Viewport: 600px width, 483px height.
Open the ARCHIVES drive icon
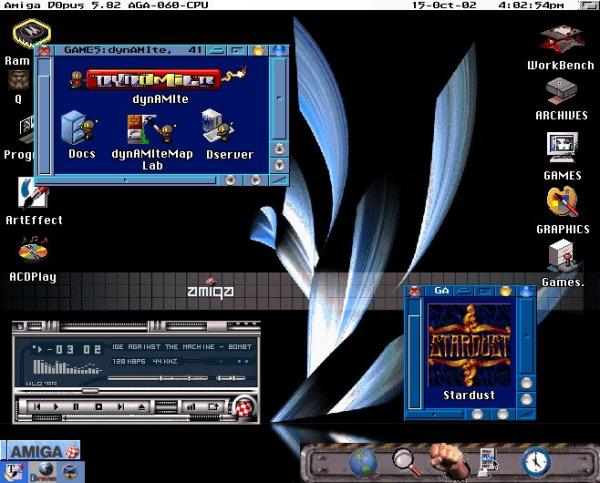point(561,92)
